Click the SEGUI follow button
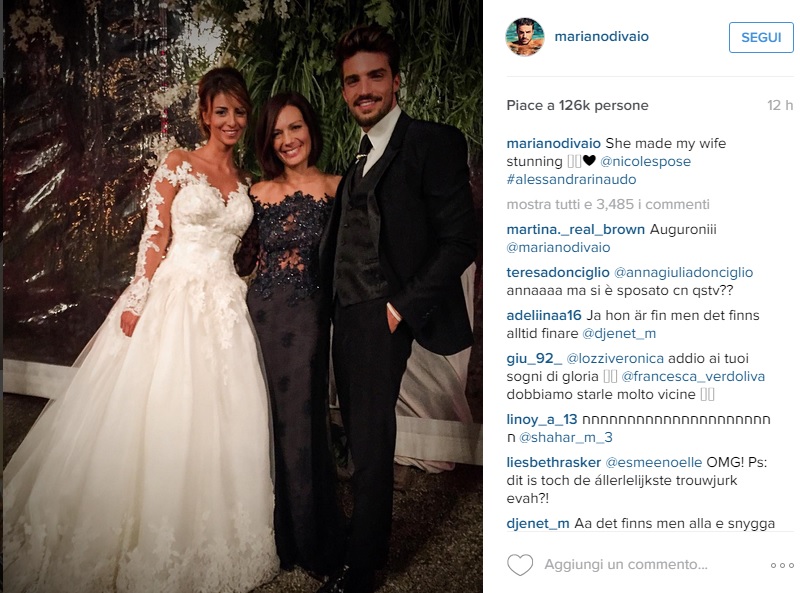This screenshot has width=800, height=593. (761, 37)
